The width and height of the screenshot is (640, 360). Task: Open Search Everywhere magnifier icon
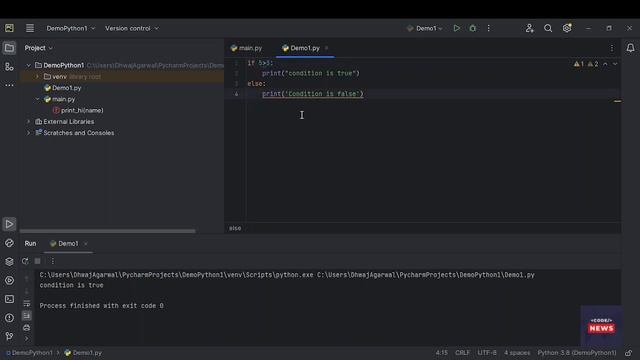tap(548, 28)
